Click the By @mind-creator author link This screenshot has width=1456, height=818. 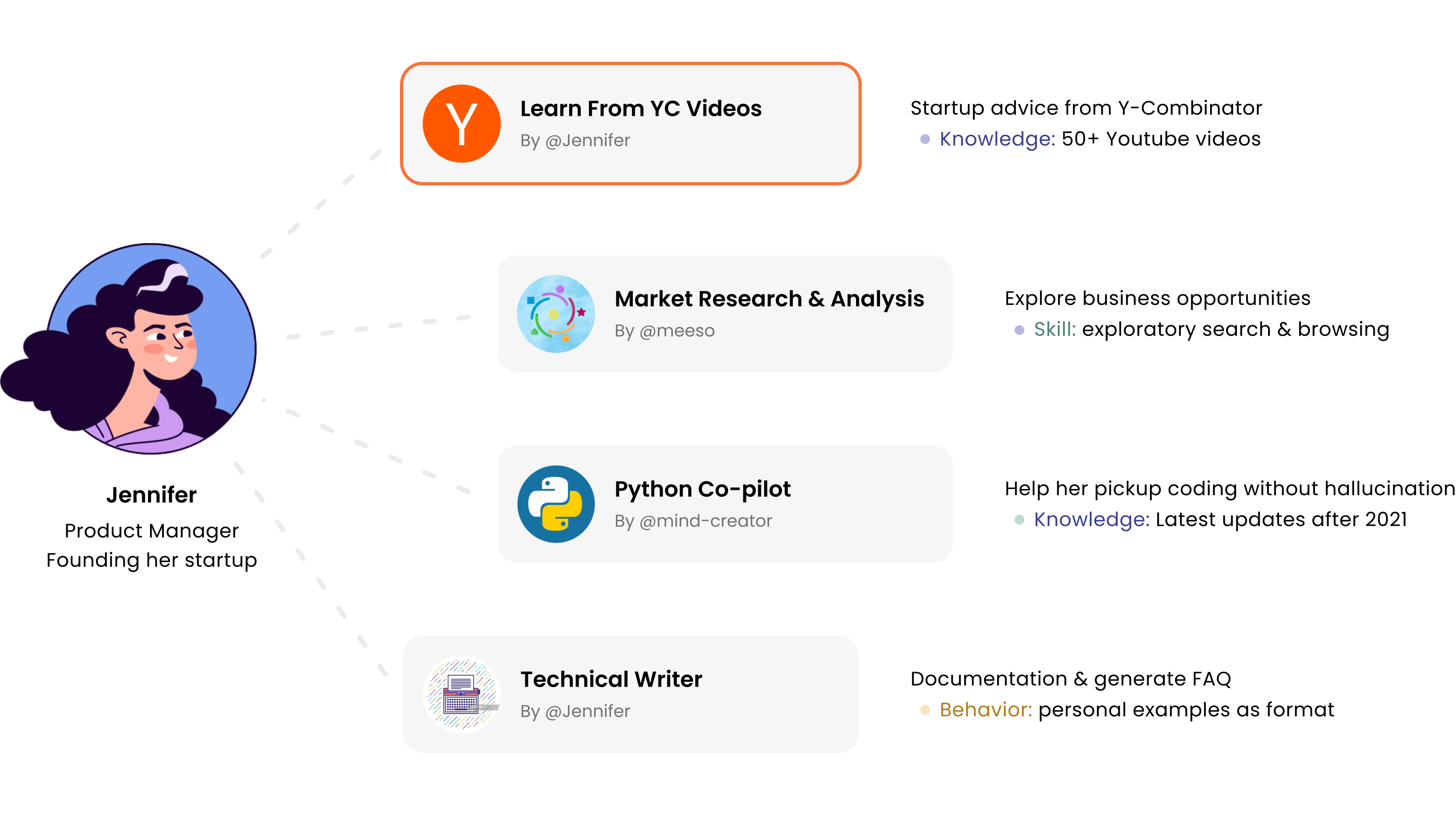pos(693,521)
